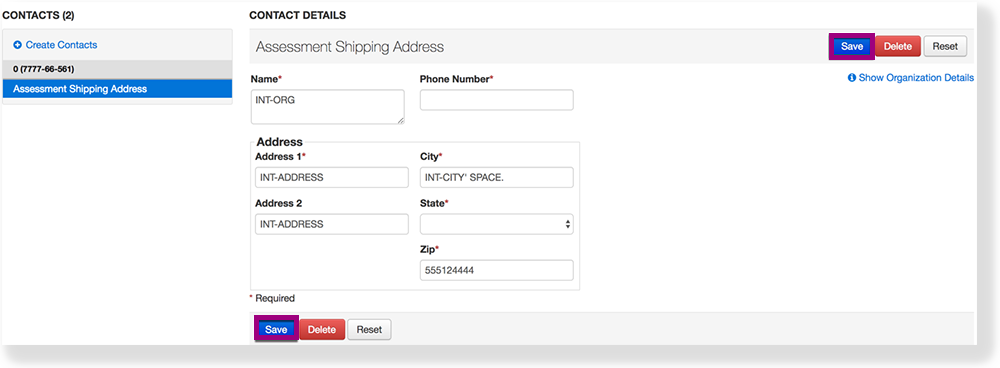
Task: Click the top Save button
Action: [x=851, y=47]
